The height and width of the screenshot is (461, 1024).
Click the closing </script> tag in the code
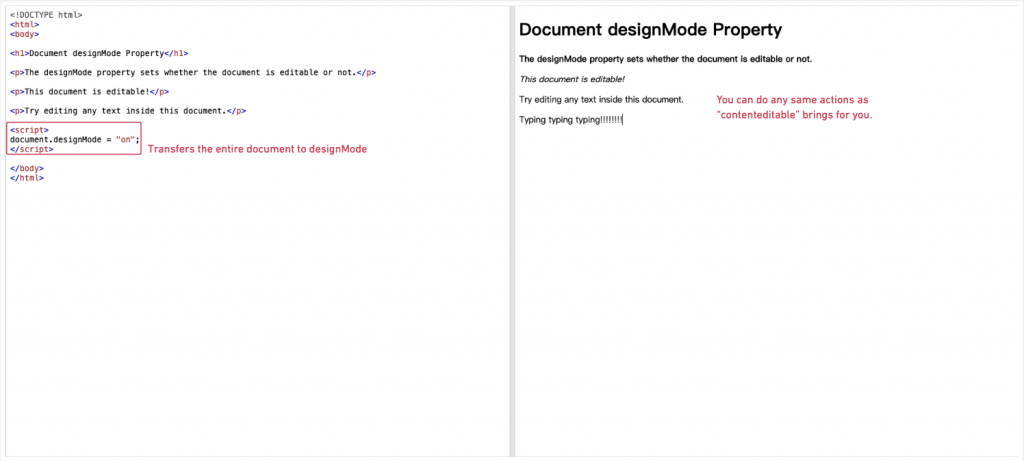(31, 149)
